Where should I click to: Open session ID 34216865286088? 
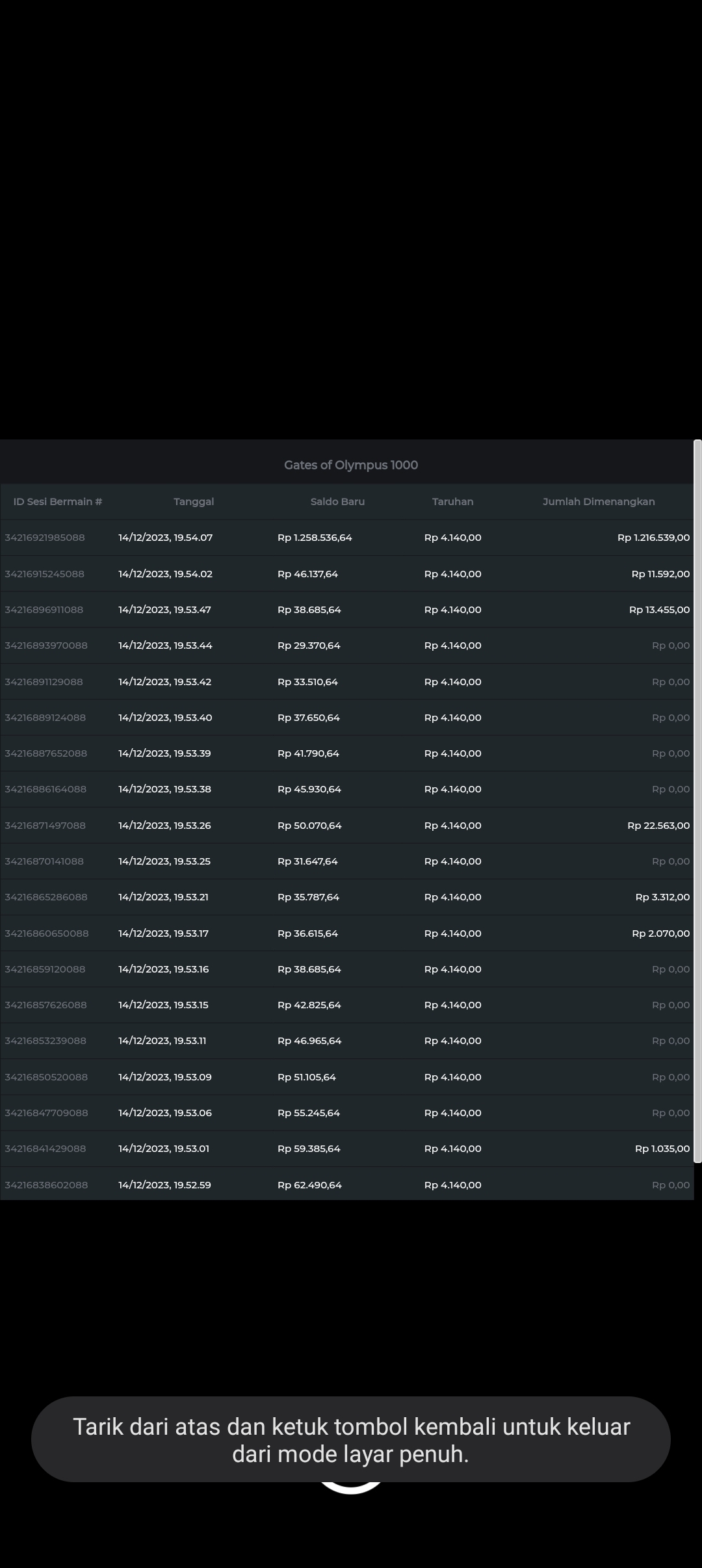[46, 897]
